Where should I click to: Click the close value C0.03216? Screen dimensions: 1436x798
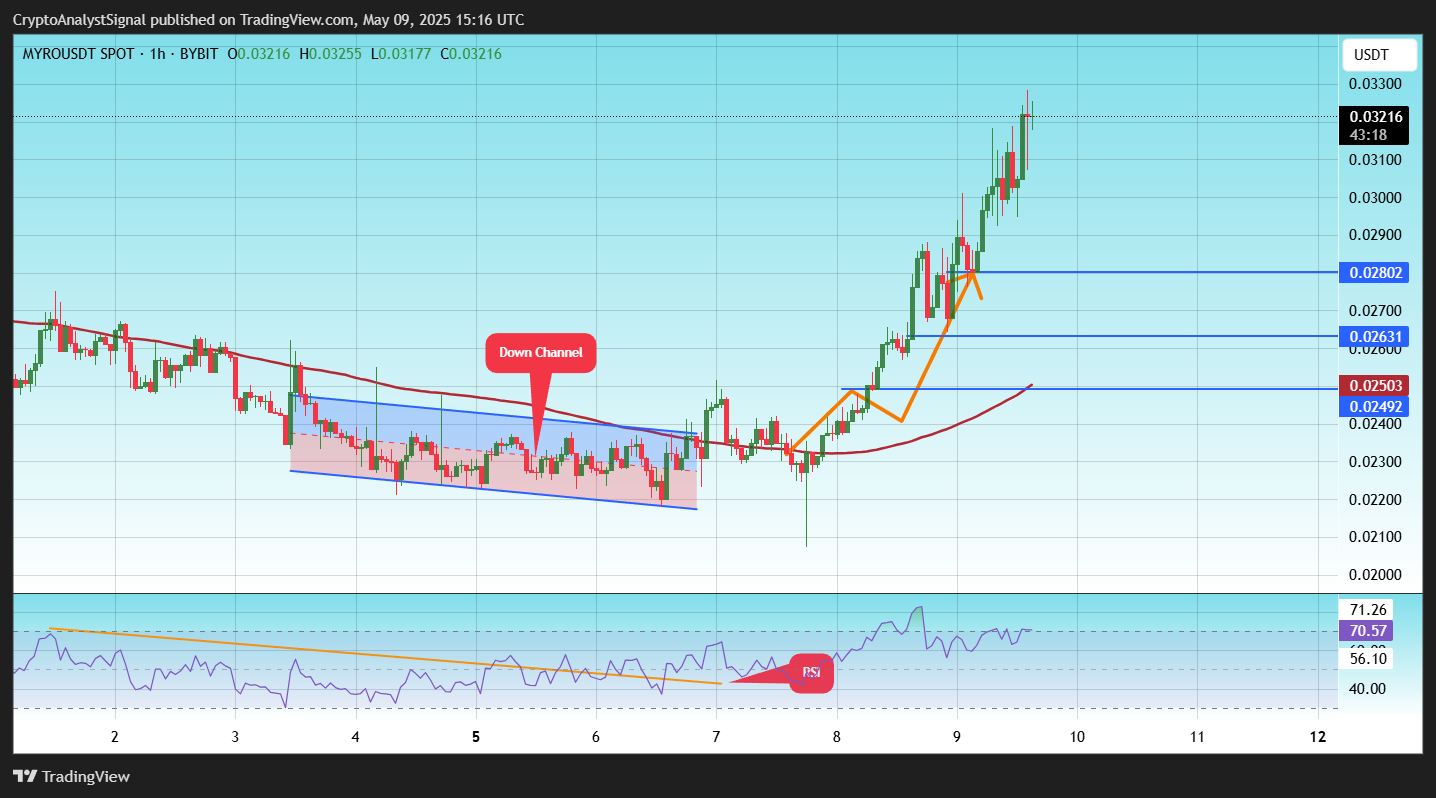coord(471,53)
